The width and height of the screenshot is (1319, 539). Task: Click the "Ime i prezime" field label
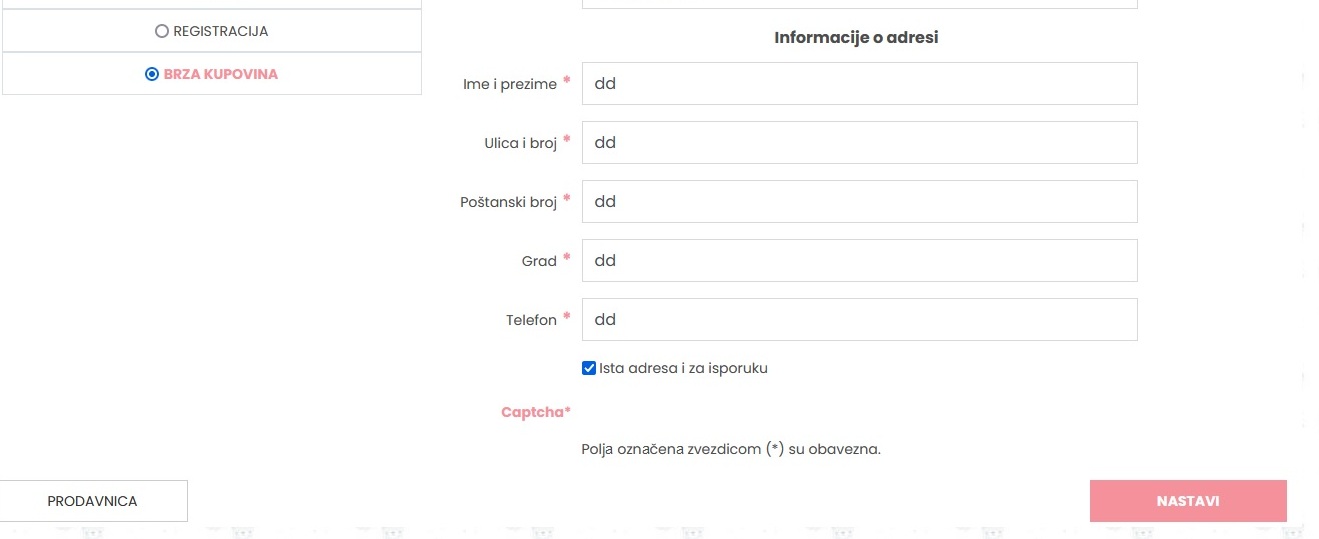coord(509,85)
